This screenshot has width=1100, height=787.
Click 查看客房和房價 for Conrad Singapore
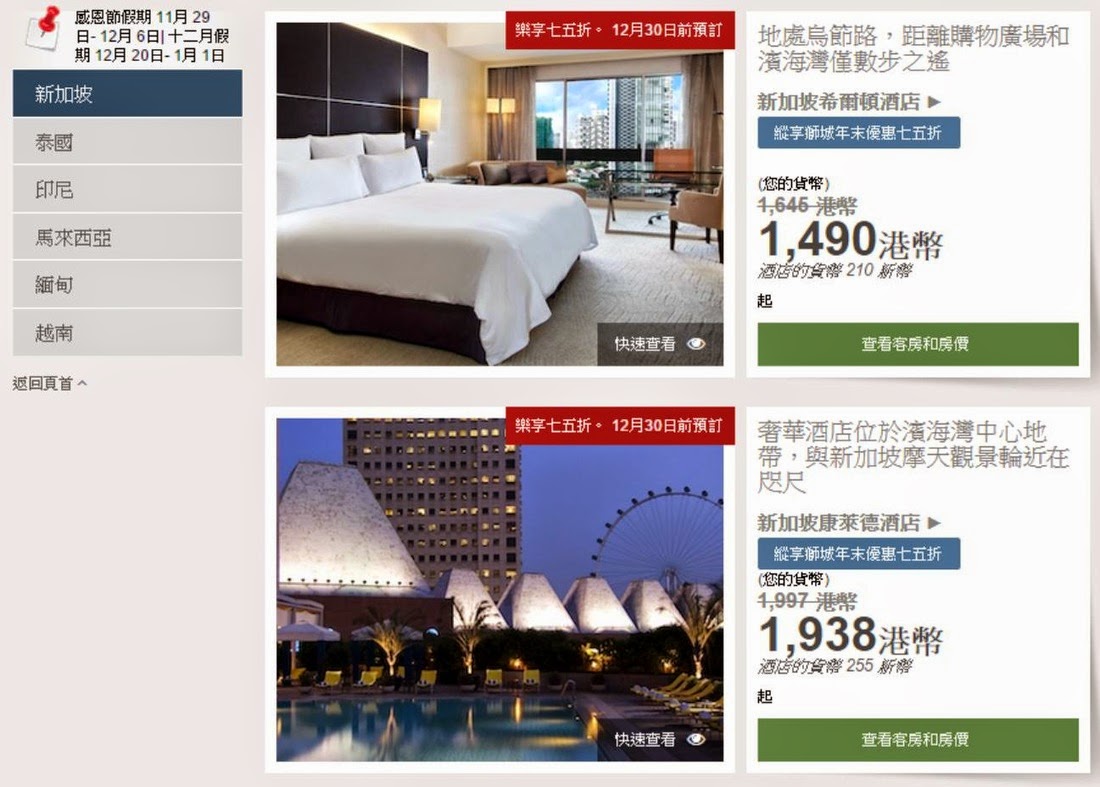click(918, 739)
